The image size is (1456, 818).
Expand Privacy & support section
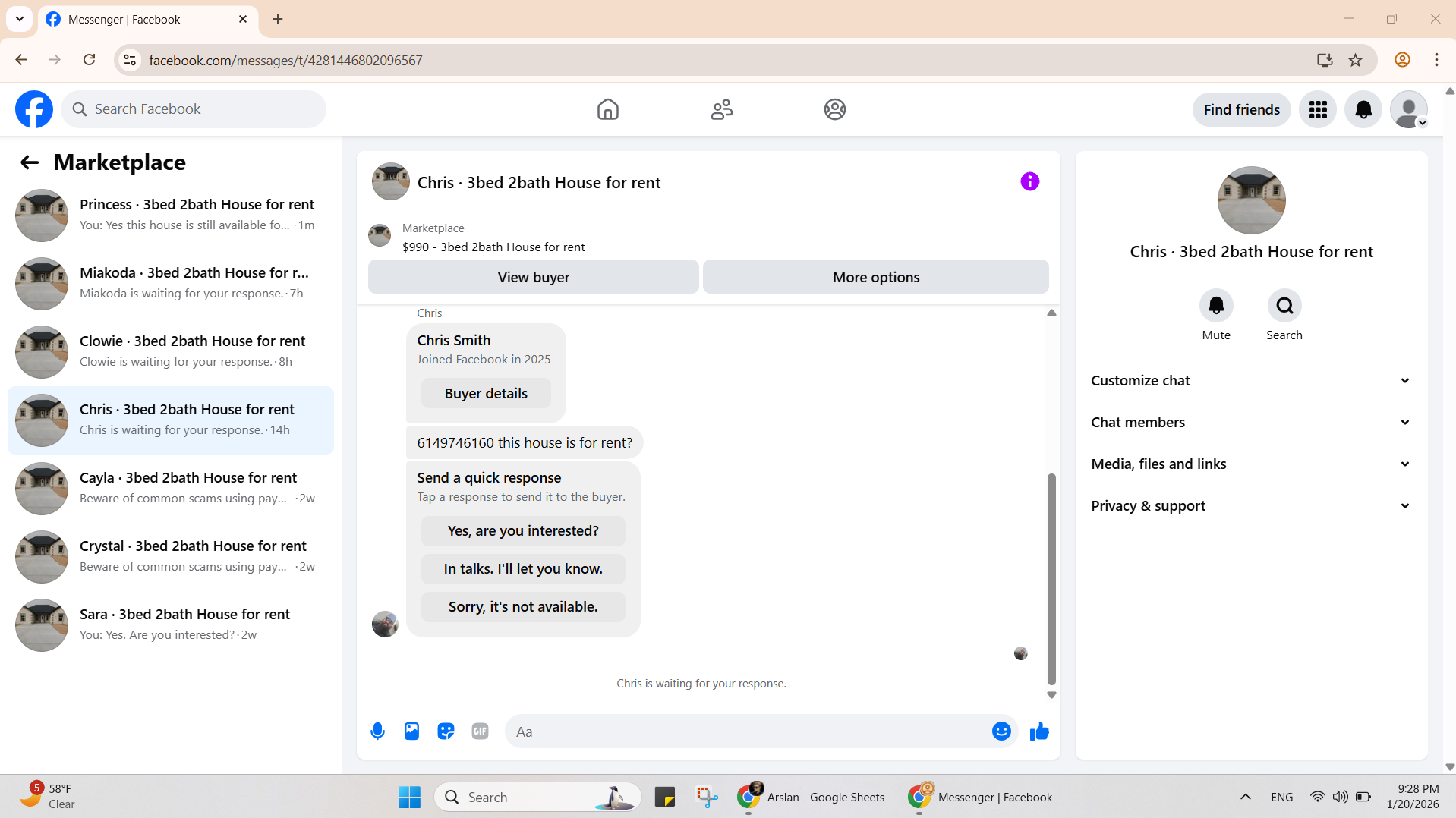coord(1251,506)
